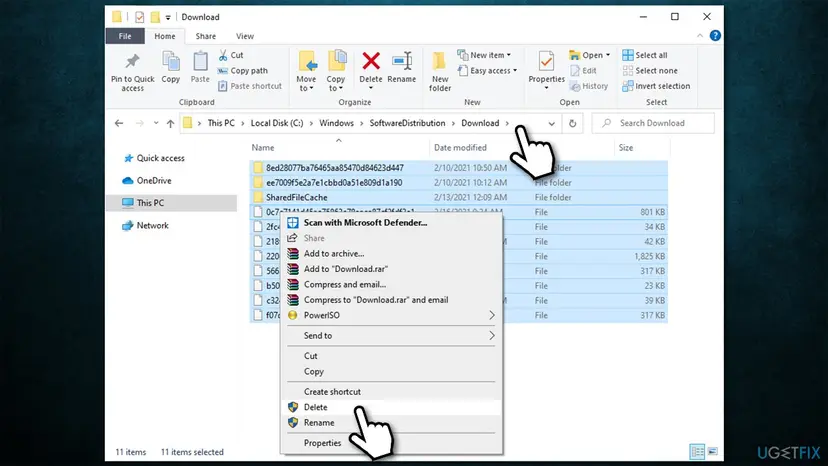Open the File ribbon tab

tap(125, 36)
